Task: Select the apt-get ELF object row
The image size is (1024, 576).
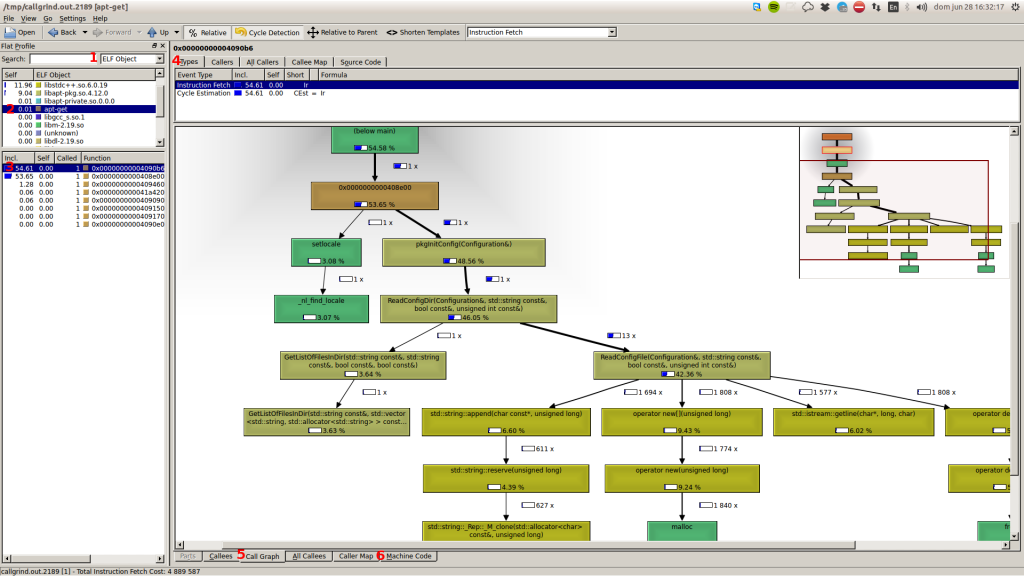Action: click(79, 109)
